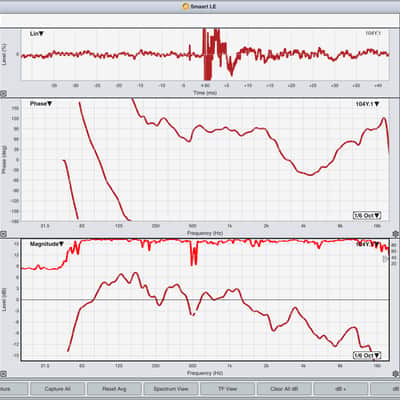Viewport: 400px width, 400px height.
Task: Open the magnitude plot settings gear
Action: (x=396, y=374)
